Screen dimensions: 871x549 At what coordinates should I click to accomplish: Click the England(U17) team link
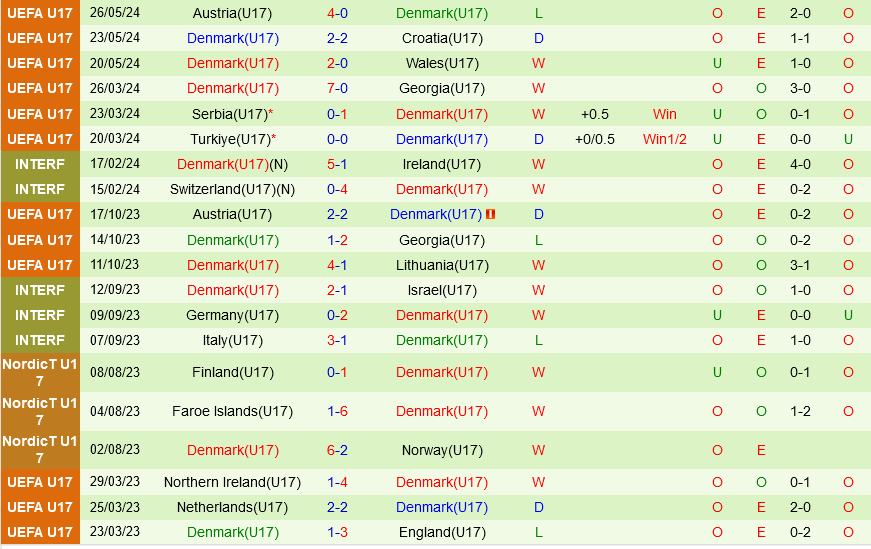click(442, 532)
